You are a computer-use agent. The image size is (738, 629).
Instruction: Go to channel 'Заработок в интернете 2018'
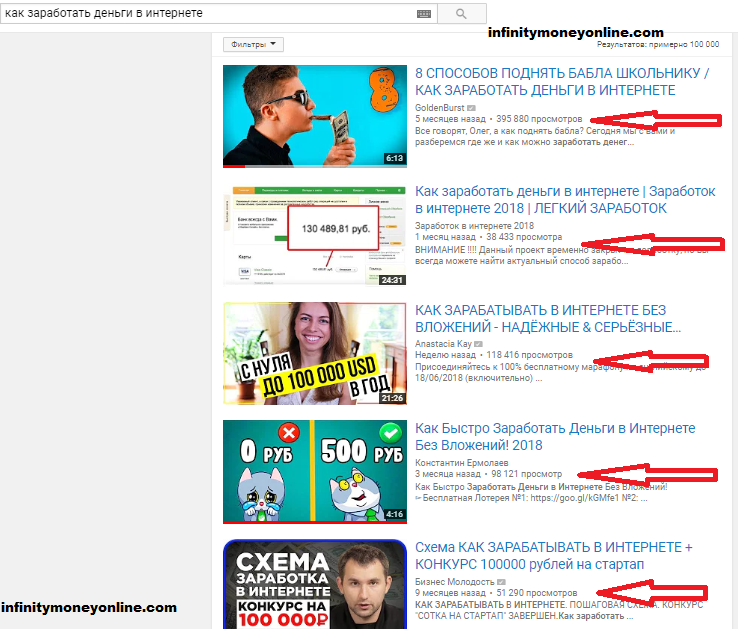(474, 226)
